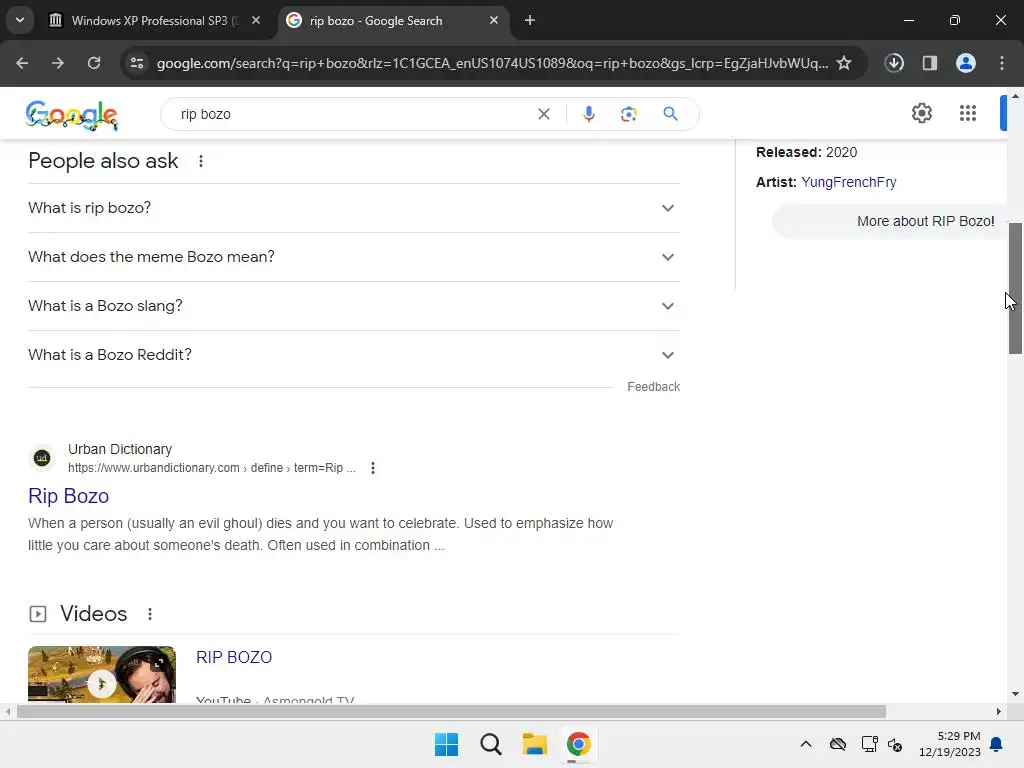Open People also ask options menu
1024x768 pixels.
(x=201, y=161)
